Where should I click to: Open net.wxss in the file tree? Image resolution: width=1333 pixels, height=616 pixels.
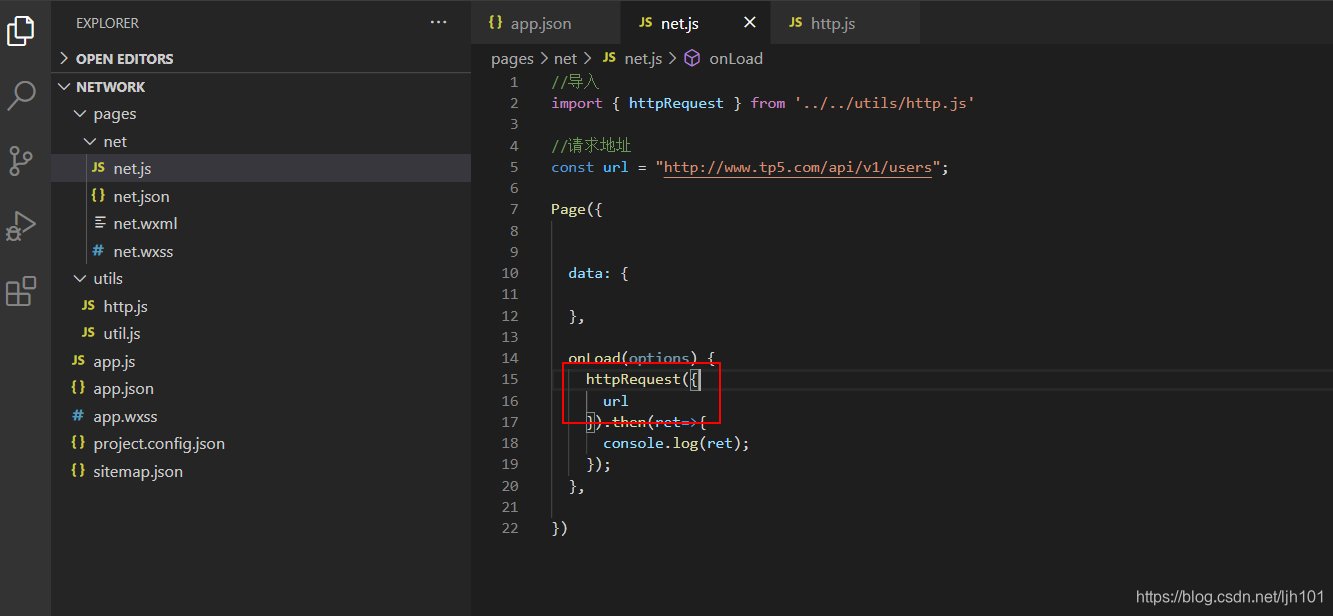(261, 251)
